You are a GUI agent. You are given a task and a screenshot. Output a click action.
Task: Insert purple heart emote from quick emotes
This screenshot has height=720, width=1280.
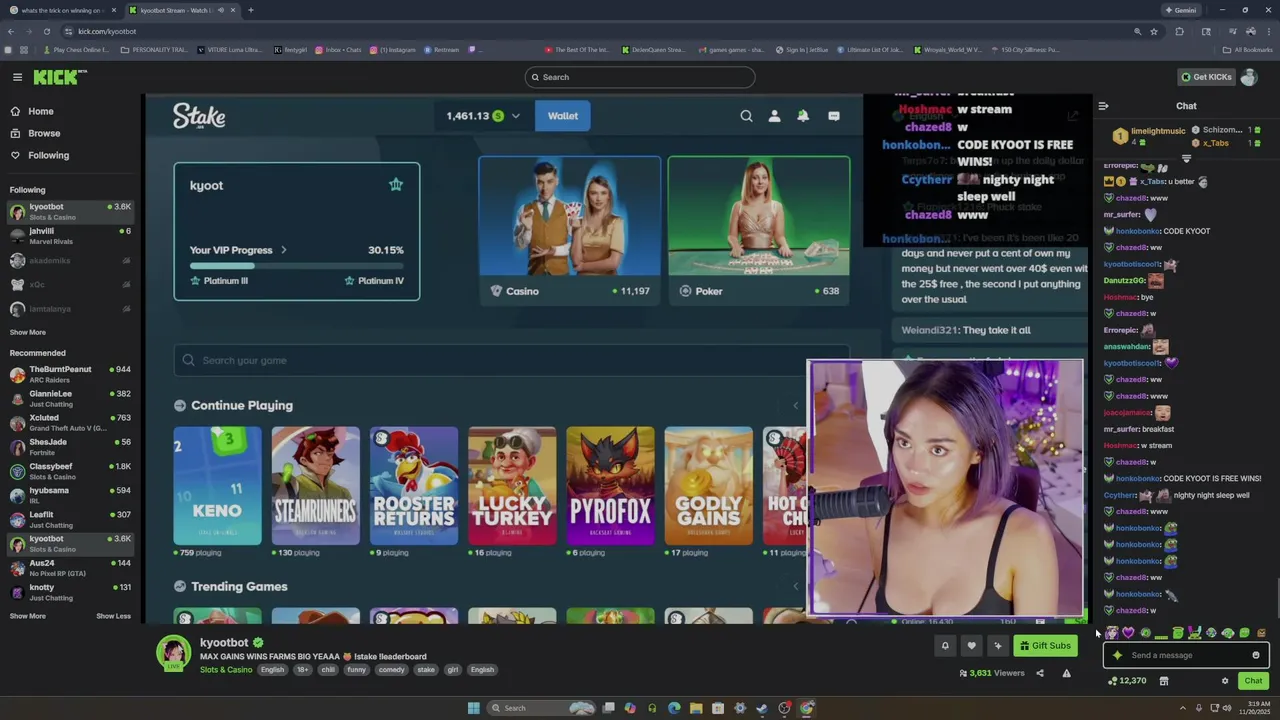1129,633
